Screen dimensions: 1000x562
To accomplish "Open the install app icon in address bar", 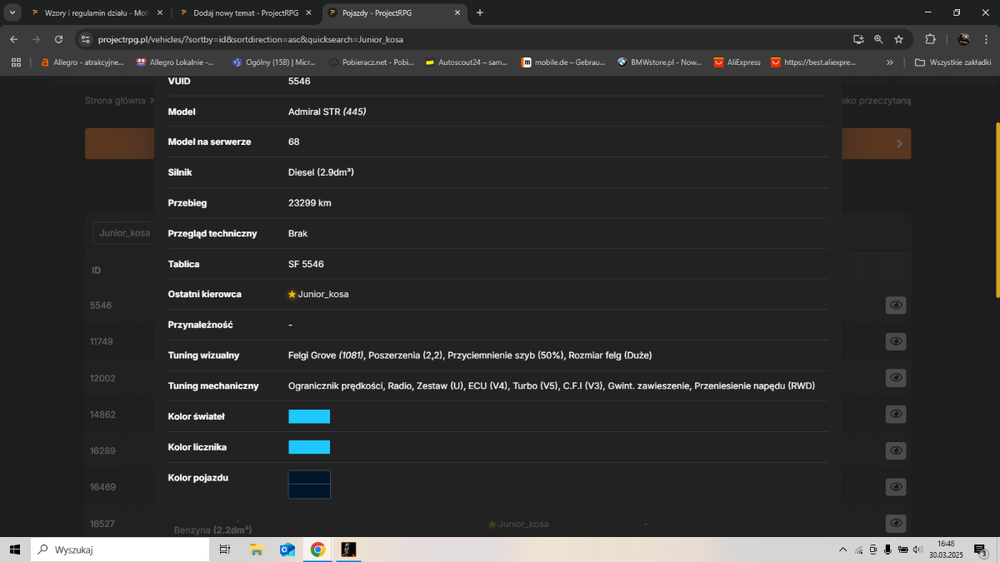I will point(858,40).
